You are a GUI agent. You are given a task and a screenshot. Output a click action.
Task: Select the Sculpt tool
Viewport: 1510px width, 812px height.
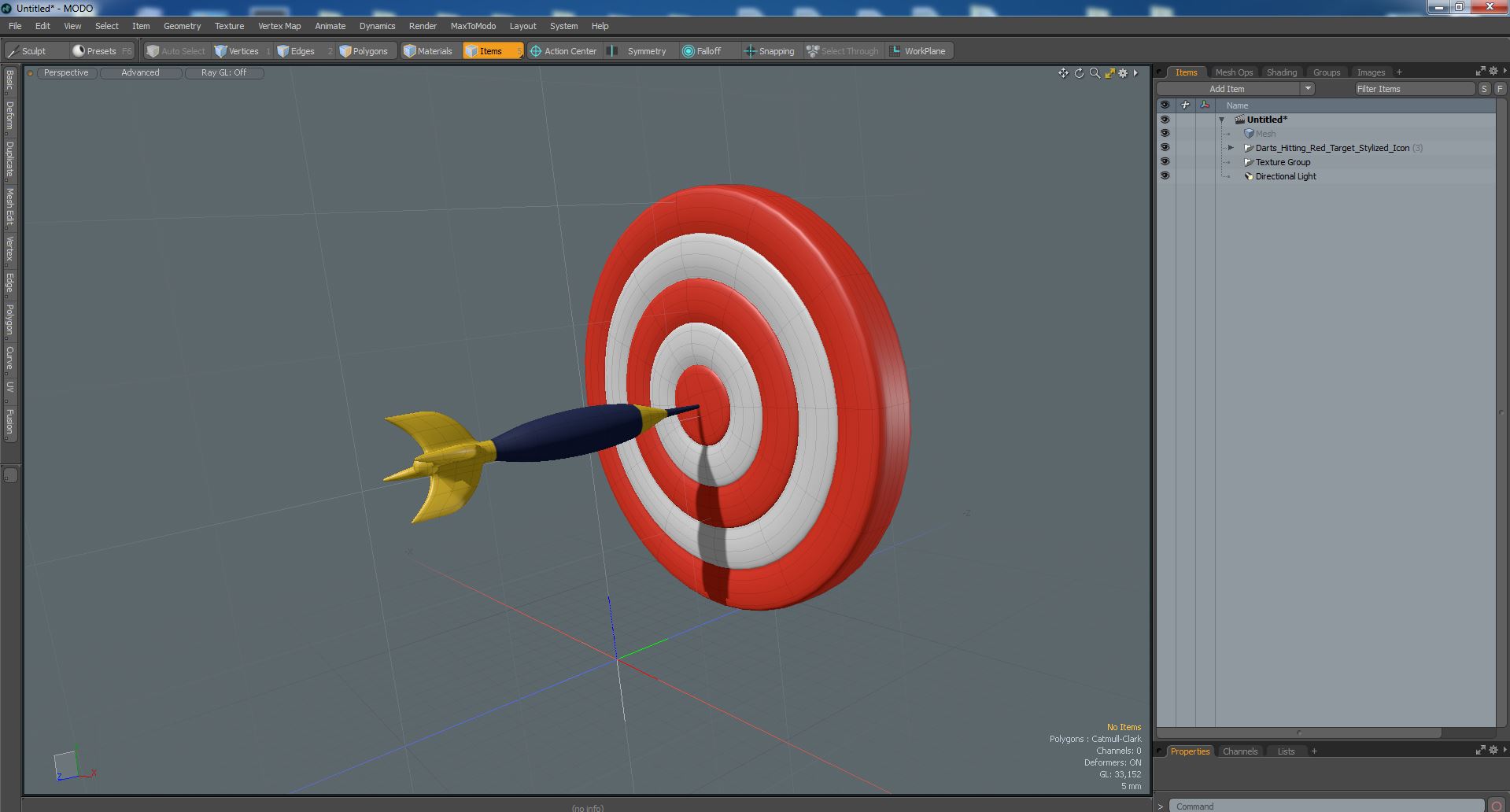[35, 51]
